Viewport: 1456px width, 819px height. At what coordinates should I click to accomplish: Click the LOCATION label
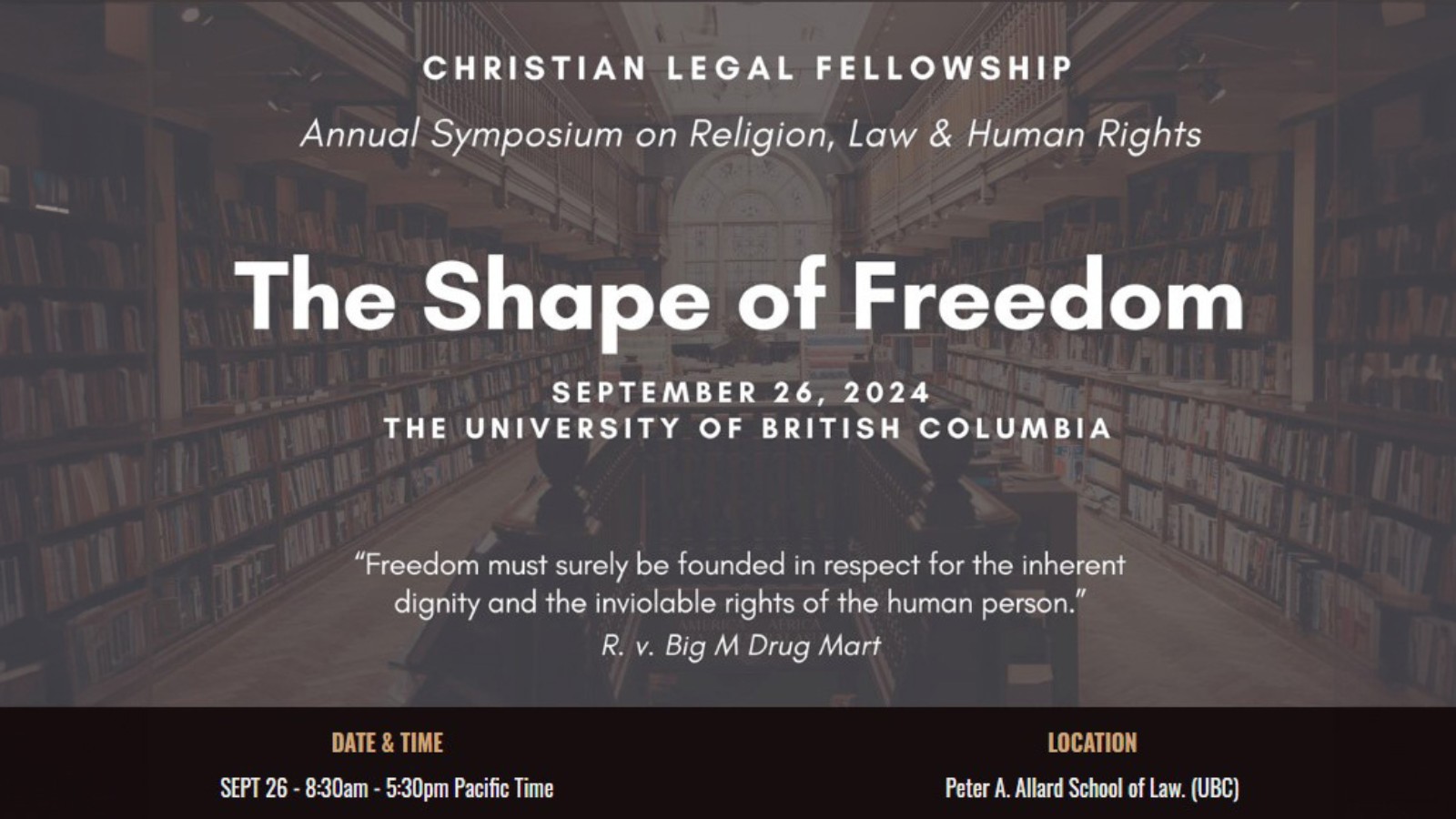pos(1092,743)
